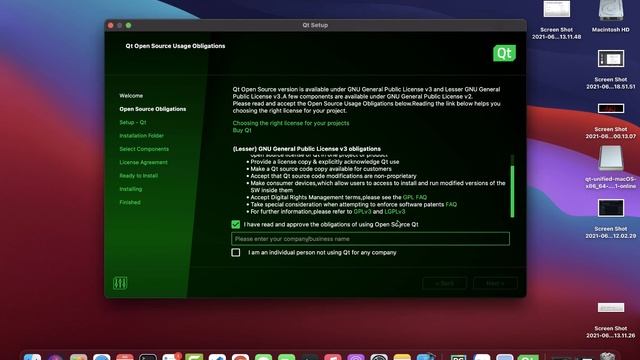The image size is (640, 360).
Task: Click the obligations list scrollbar thumb
Action: click(512, 191)
